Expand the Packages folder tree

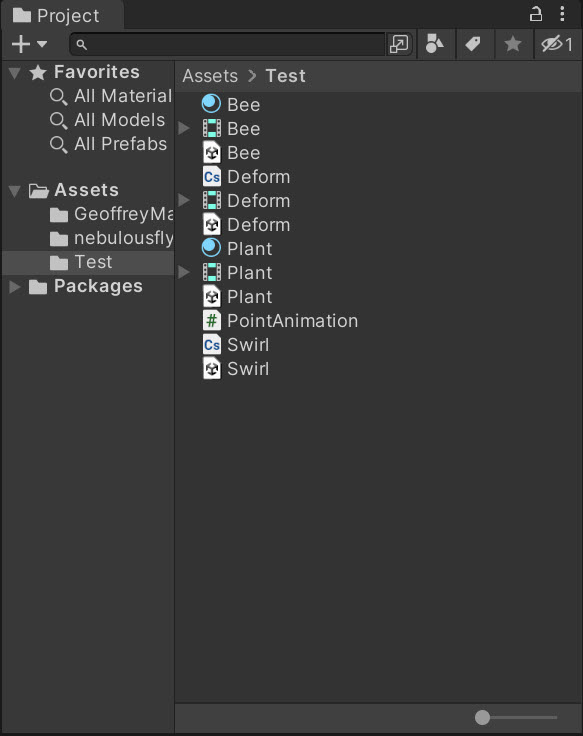click(15, 286)
